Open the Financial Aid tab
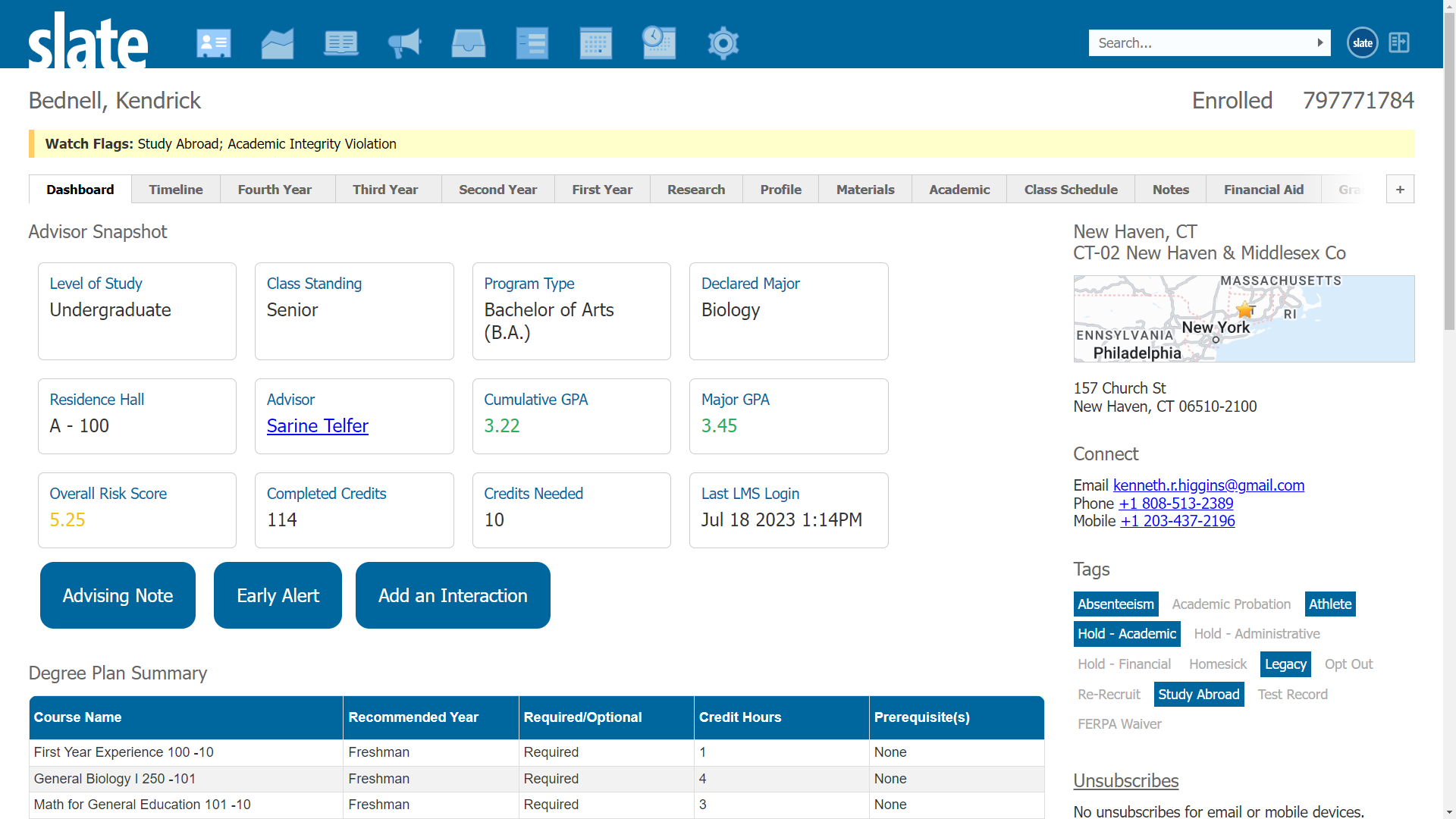Image resolution: width=1456 pixels, height=819 pixels. coord(1263,190)
